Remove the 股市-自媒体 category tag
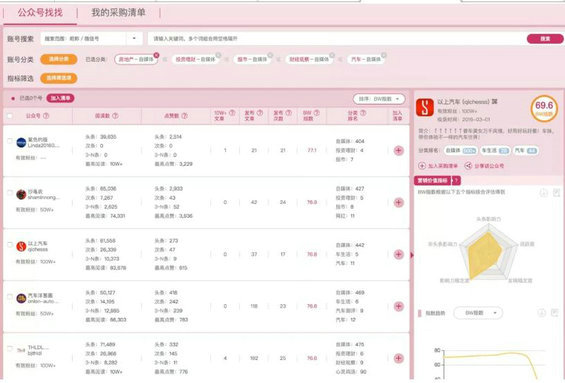Image resolution: width=565 pixels, height=383 pixels. tap(270, 55)
